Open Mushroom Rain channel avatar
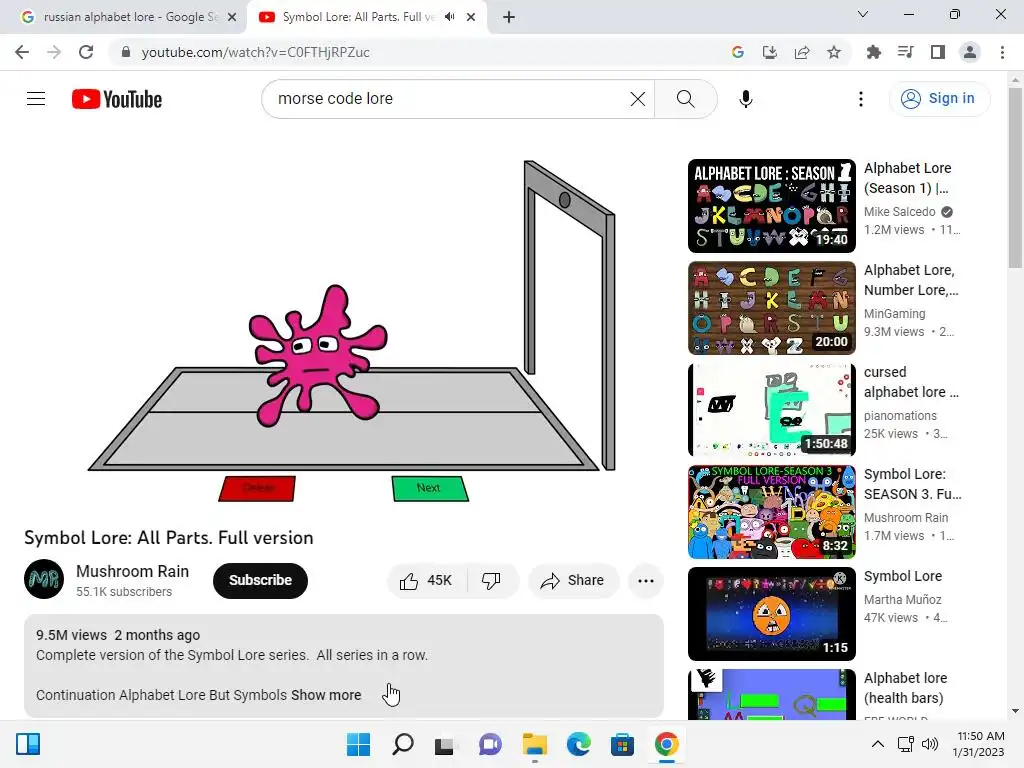The image size is (1024, 768). [44, 579]
